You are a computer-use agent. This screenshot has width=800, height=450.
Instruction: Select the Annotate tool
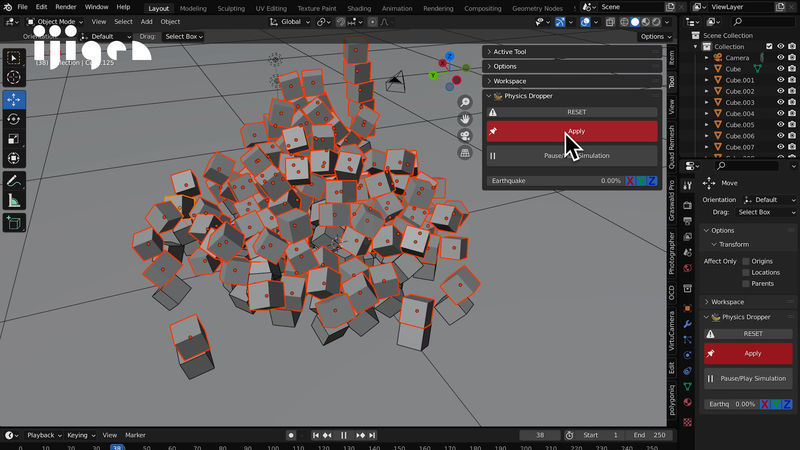pyautogui.click(x=14, y=181)
